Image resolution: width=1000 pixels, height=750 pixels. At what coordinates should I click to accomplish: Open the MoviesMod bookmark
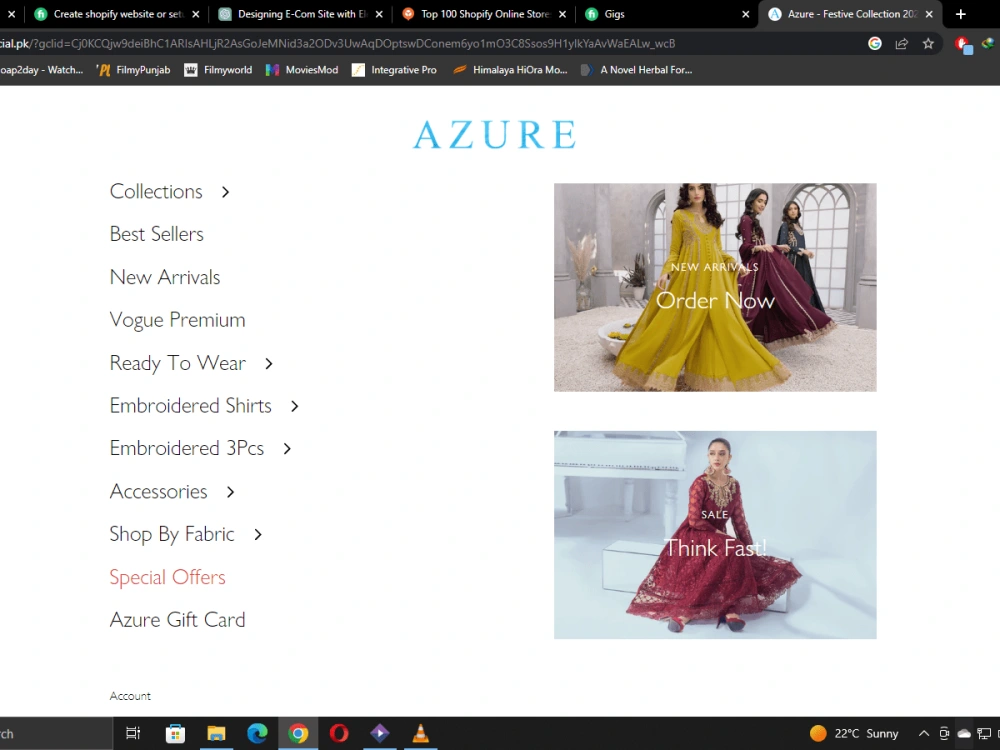click(x=302, y=70)
